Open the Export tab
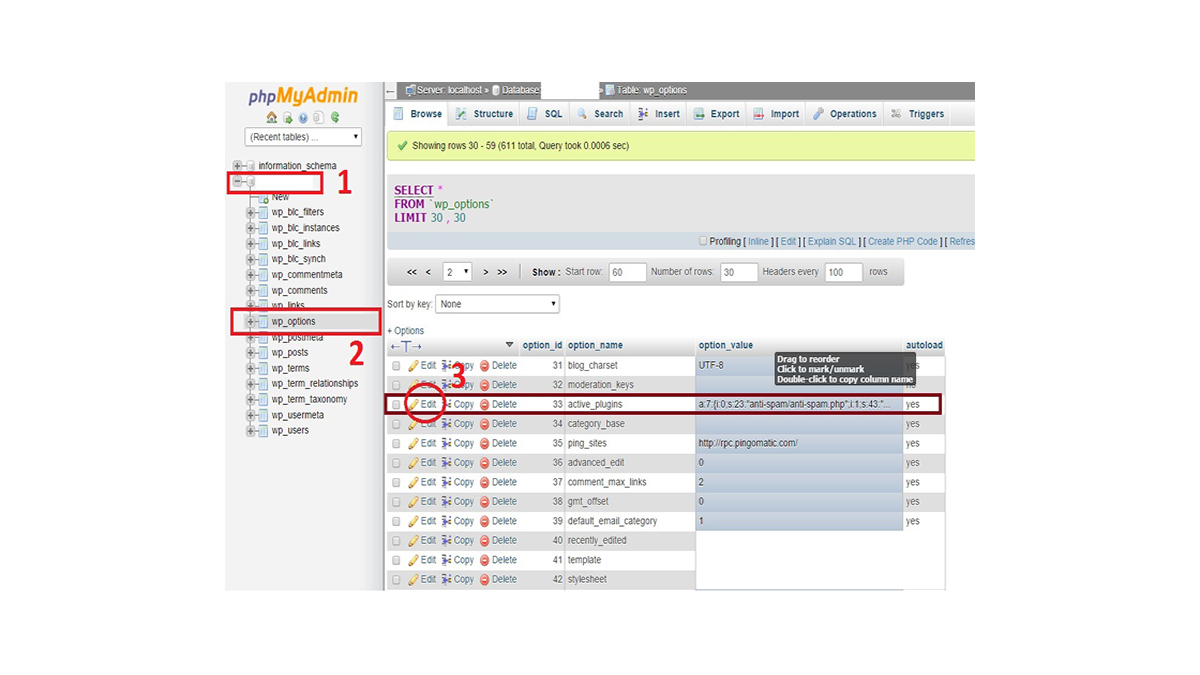Image resolution: width=1200 pixels, height=675 pixels. click(x=717, y=114)
